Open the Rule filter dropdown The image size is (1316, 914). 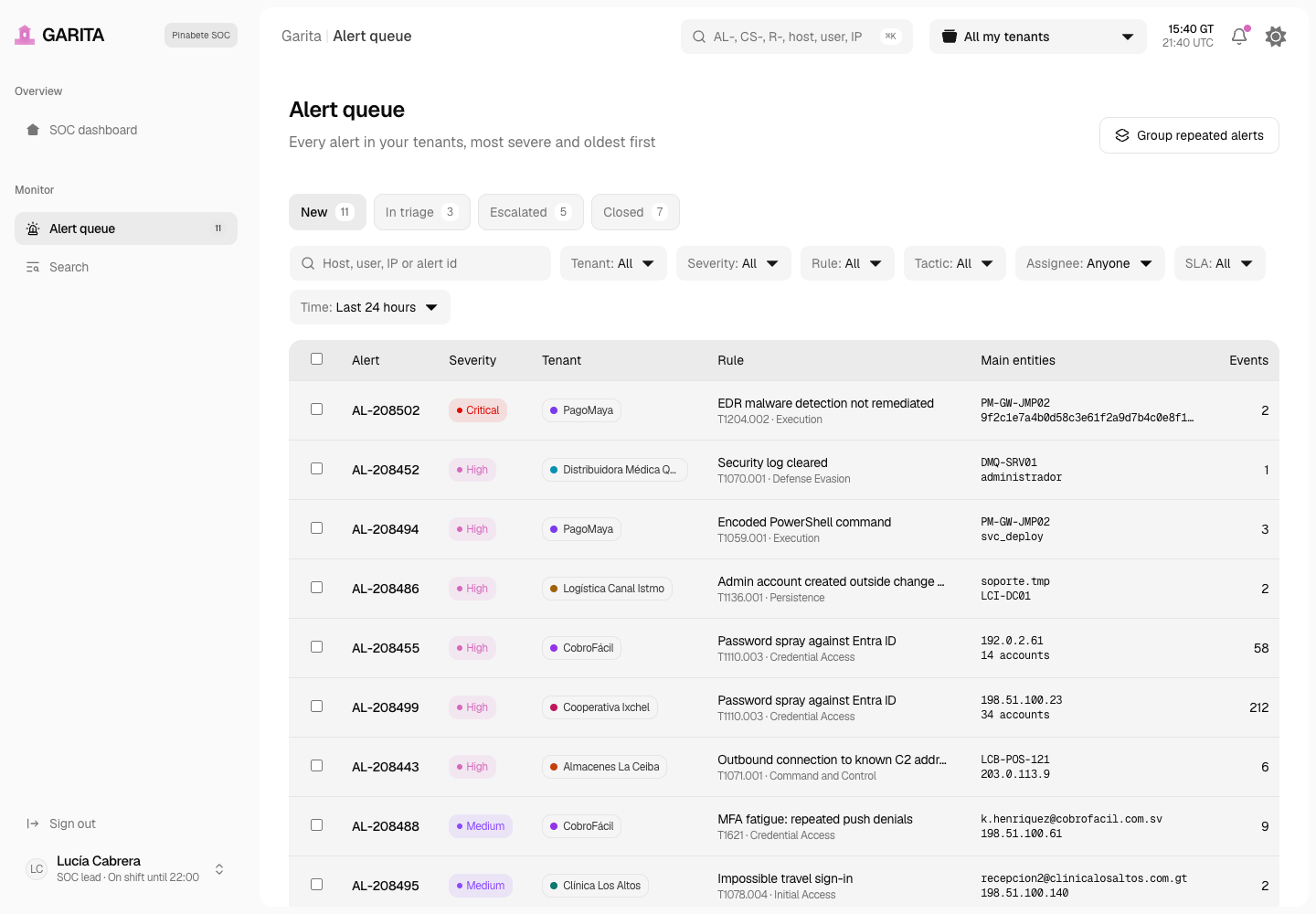point(847,263)
